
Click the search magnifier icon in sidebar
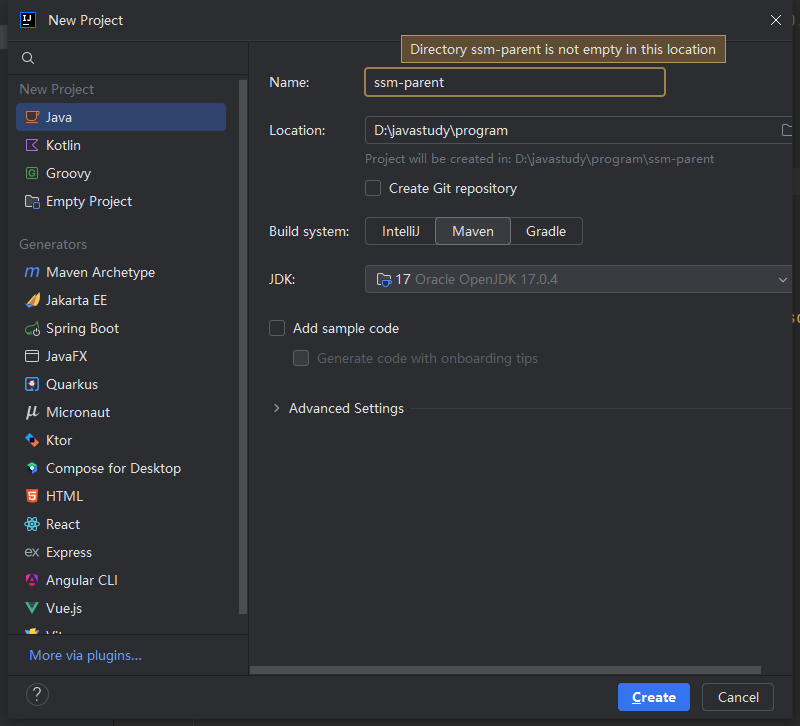pos(28,58)
